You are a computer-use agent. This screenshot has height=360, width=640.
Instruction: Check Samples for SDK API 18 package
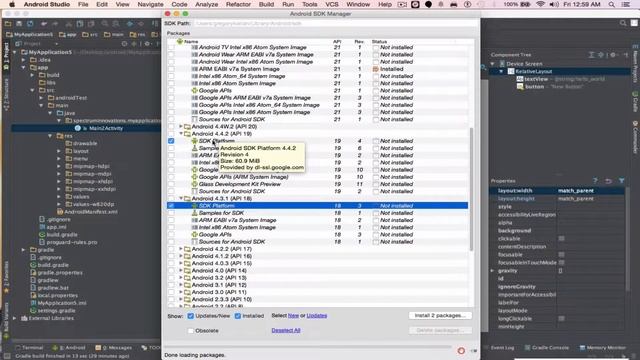[x=171, y=213]
